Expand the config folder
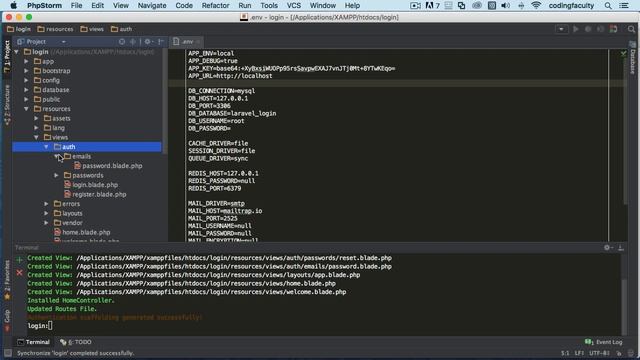Viewport: 640px width, 360px height. [x=27, y=80]
